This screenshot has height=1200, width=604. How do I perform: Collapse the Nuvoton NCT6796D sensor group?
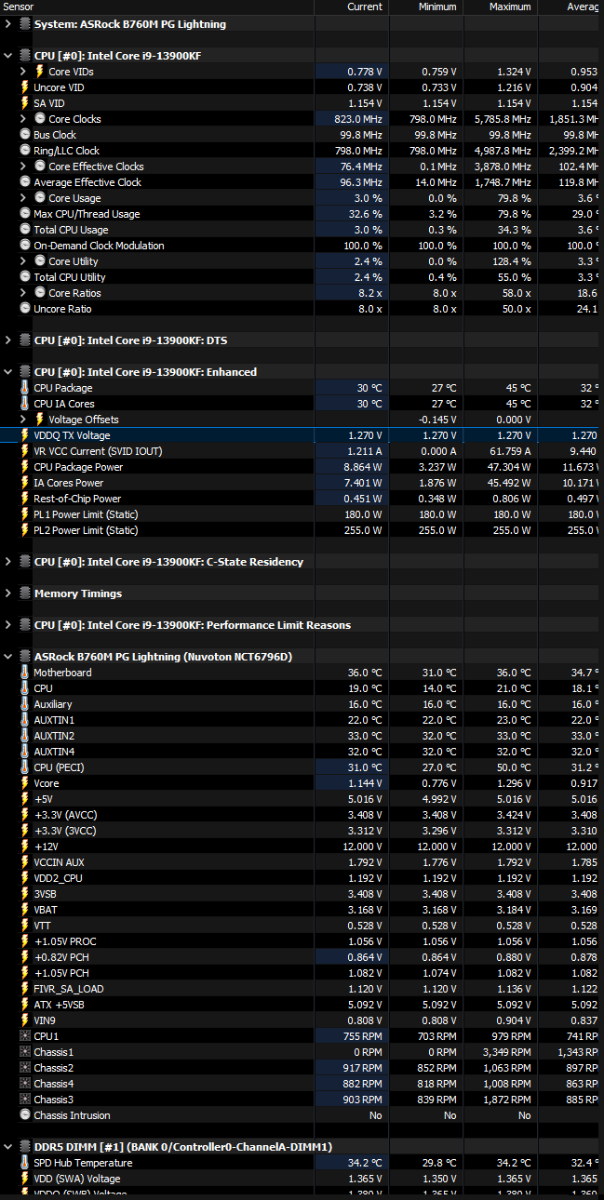coord(9,657)
